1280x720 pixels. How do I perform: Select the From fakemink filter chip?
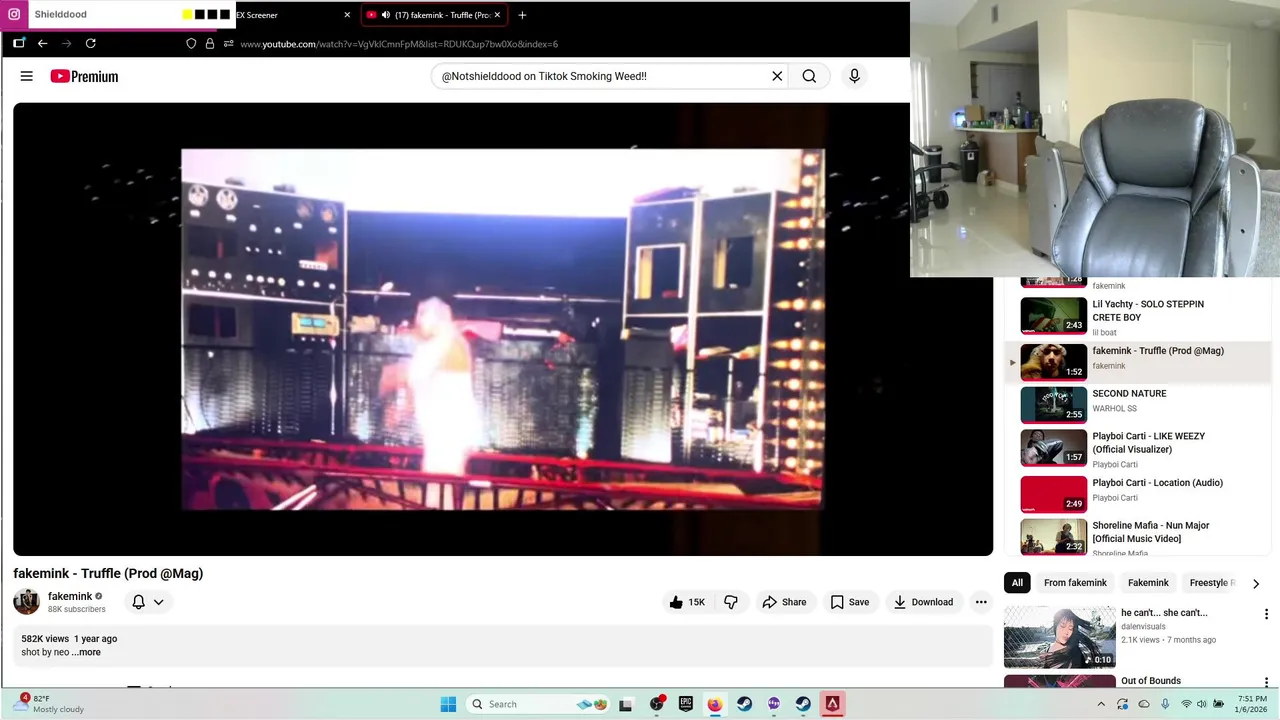pyautogui.click(x=1075, y=583)
